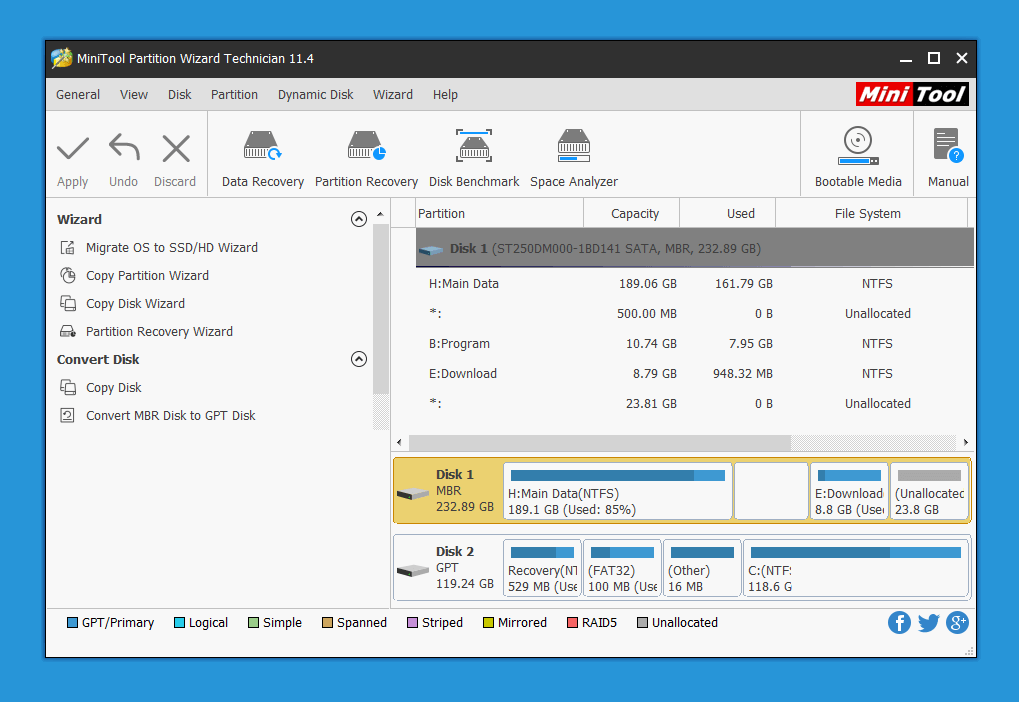Click the Convert MBR Disk to GPT icon
Image resolution: width=1019 pixels, height=702 pixels.
pos(67,415)
